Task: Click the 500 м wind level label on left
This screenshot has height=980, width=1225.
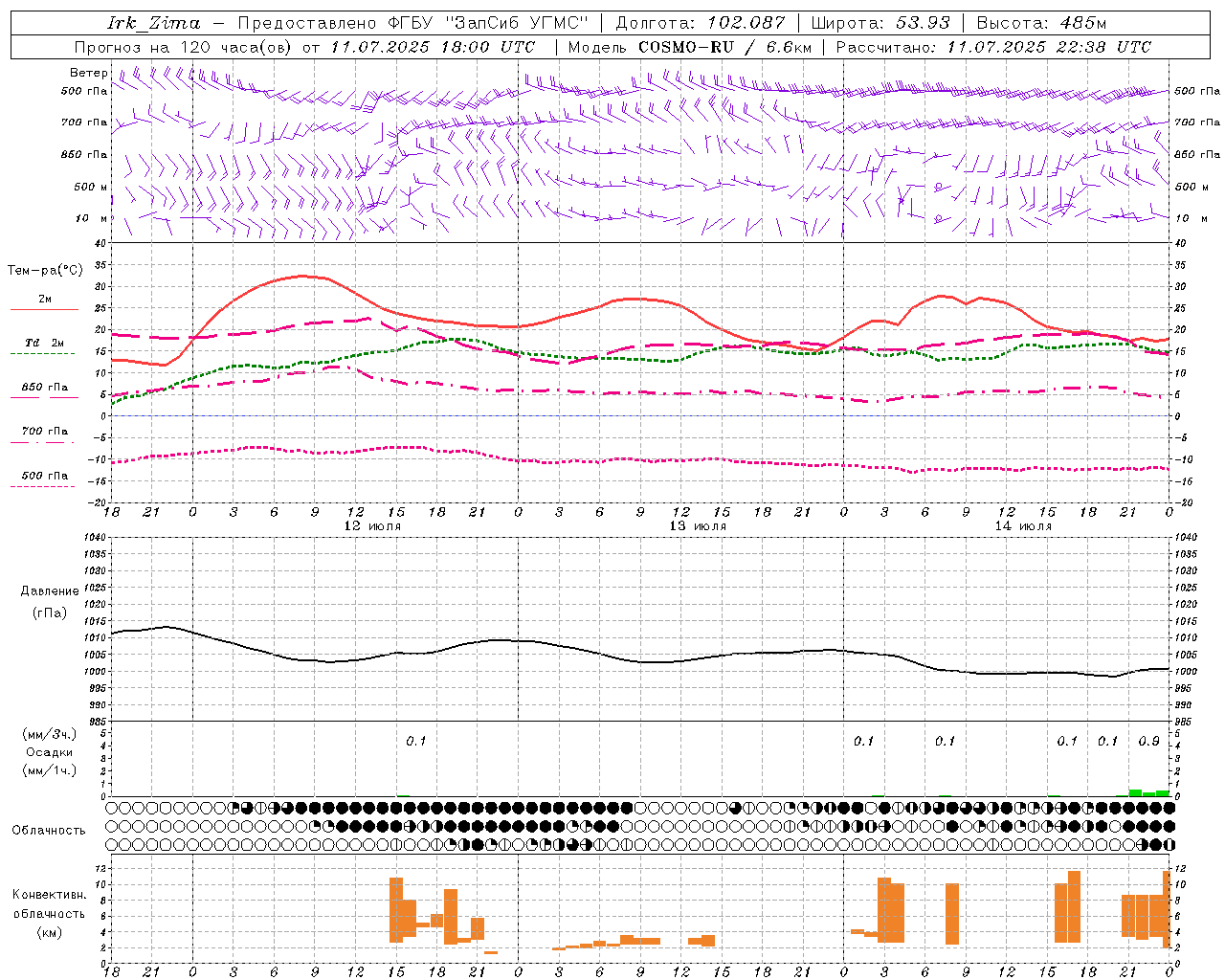Action: click(x=91, y=187)
